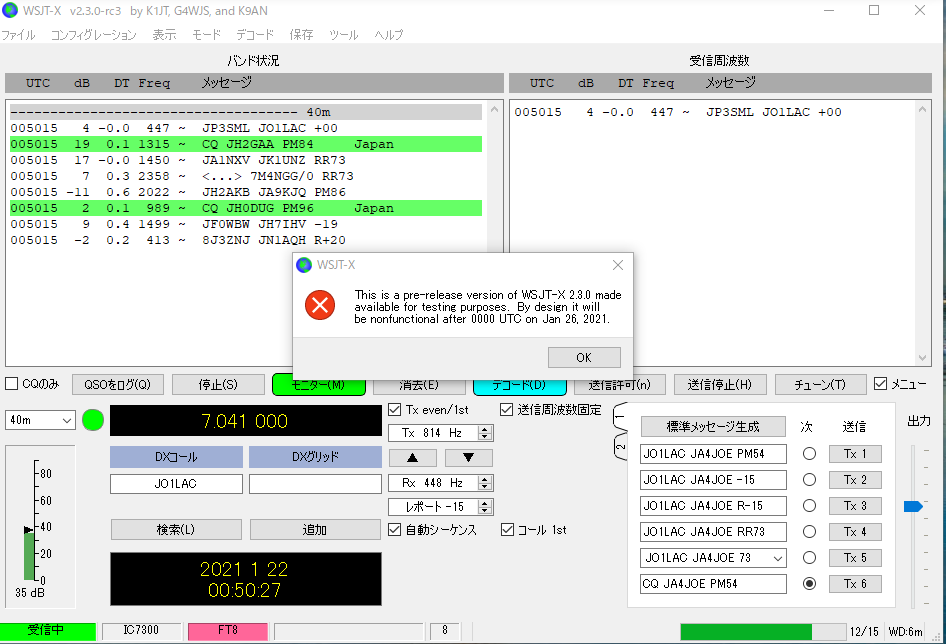Image resolution: width=946 pixels, height=644 pixels.
Task: Click band activity scrollbar up arrow
Action: tap(495, 109)
